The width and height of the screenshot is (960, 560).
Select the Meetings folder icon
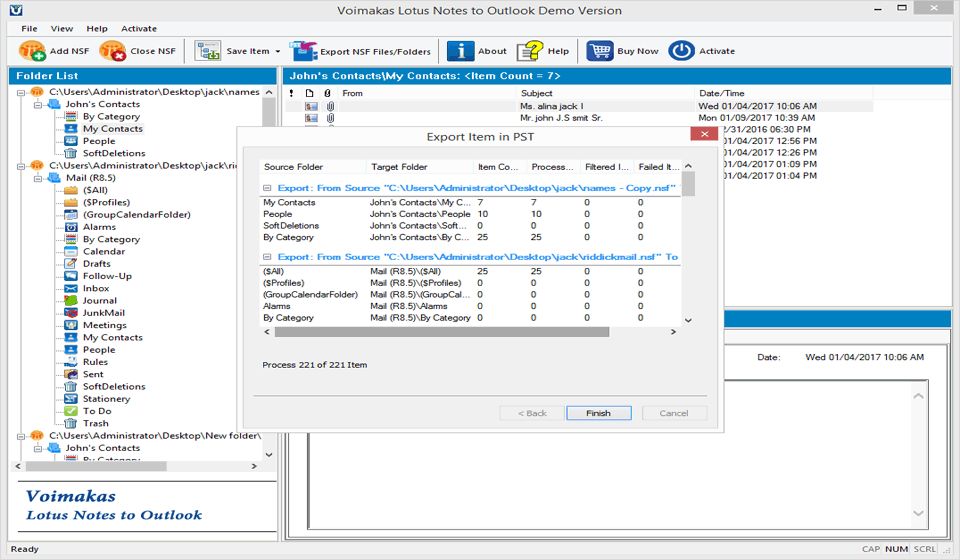(71, 325)
